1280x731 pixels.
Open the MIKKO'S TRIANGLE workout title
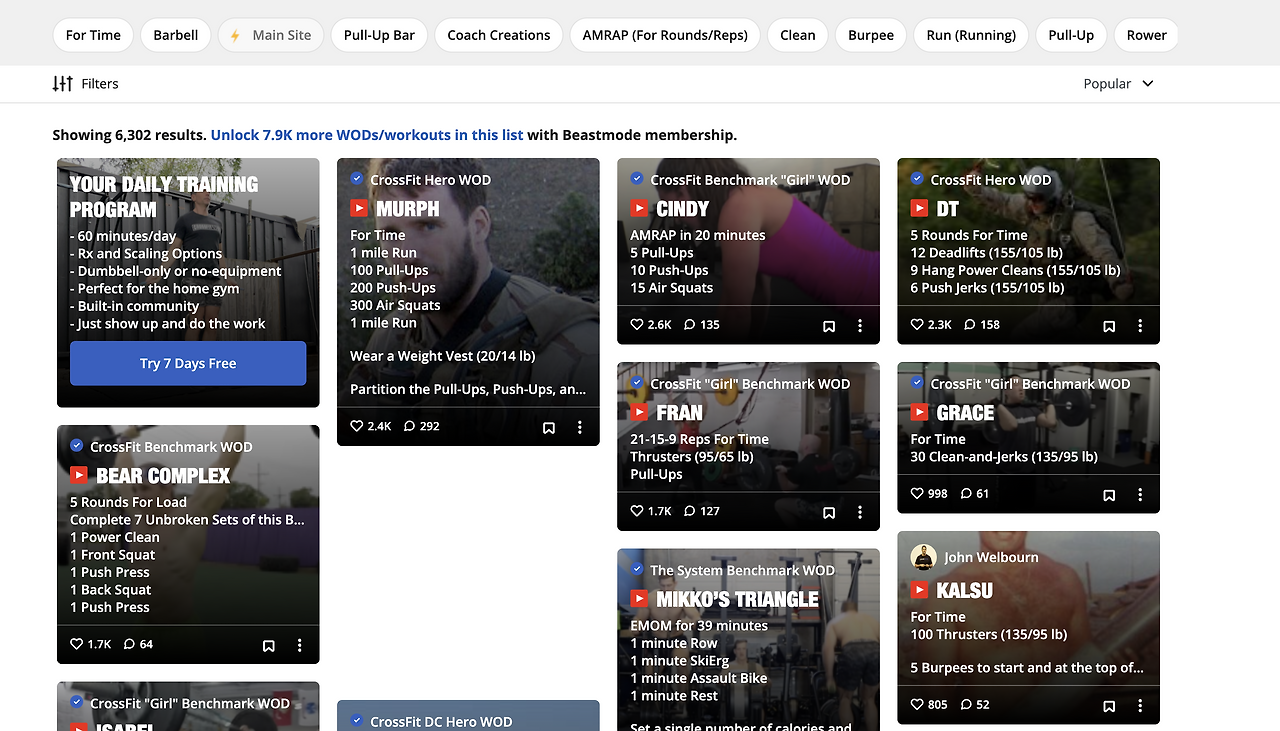tap(737, 600)
